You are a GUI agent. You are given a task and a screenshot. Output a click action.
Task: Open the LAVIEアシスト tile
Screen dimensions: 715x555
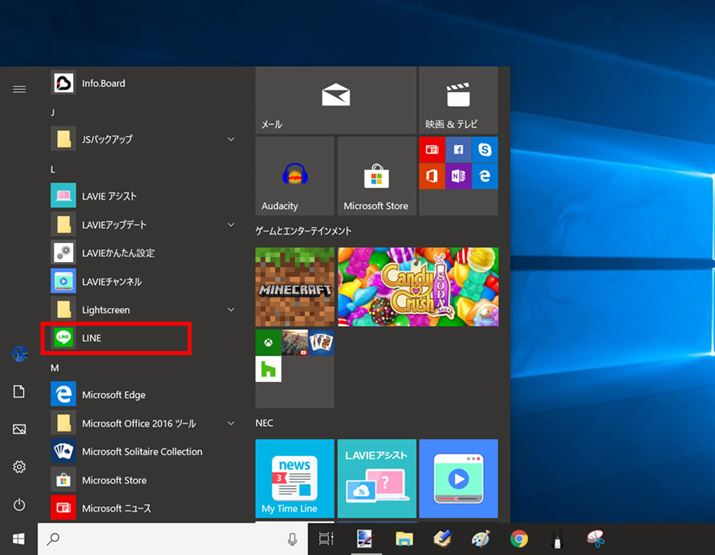(376, 478)
